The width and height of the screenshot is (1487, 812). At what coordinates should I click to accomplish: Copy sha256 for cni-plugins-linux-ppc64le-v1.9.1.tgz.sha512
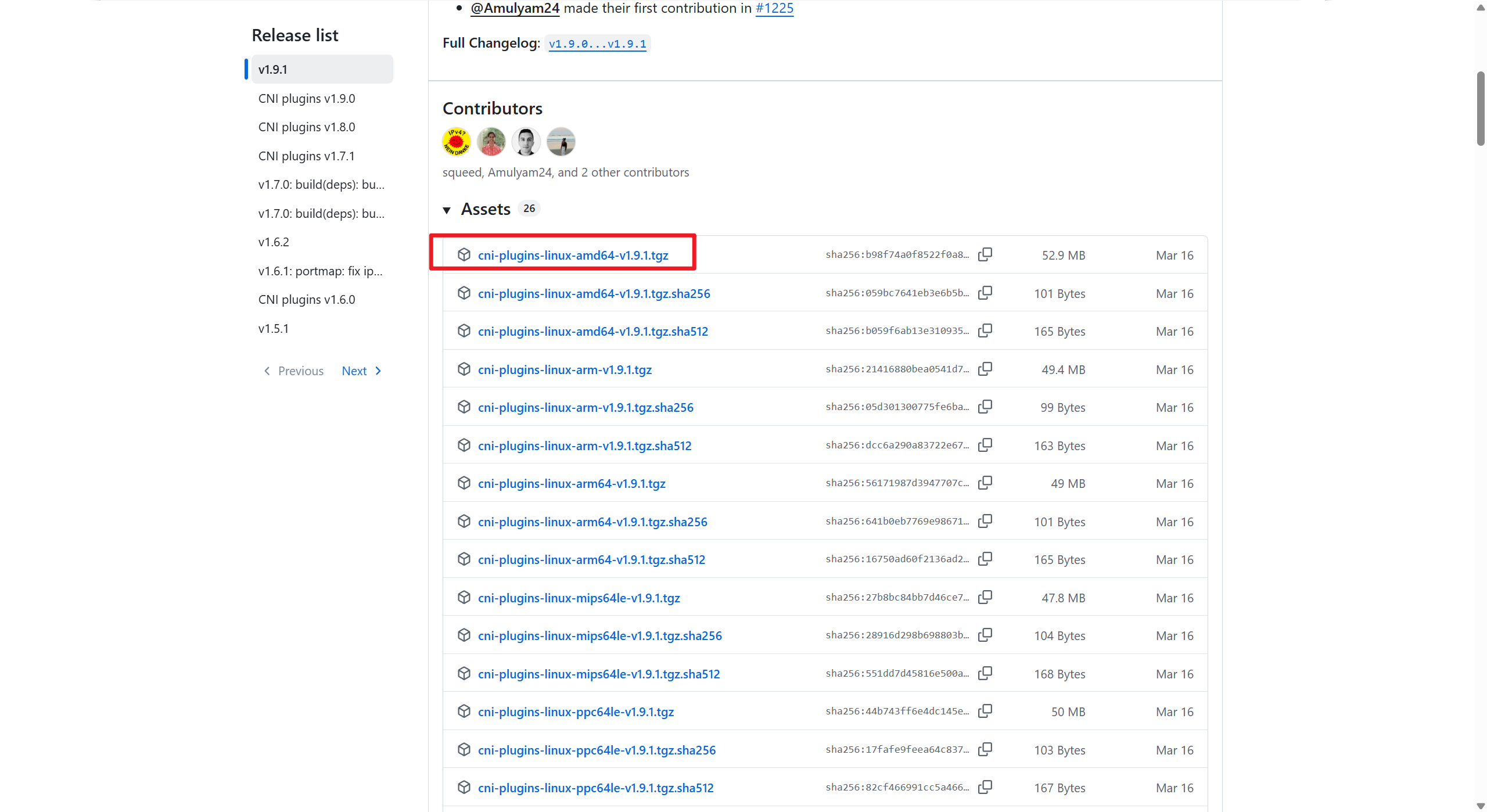click(x=985, y=787)
